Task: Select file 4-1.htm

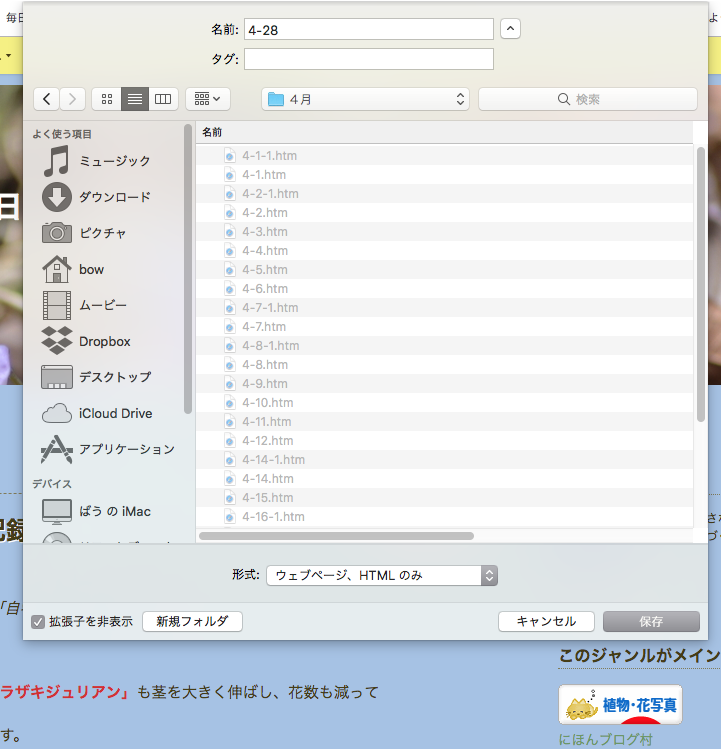Action: click(x=444, y=175)
